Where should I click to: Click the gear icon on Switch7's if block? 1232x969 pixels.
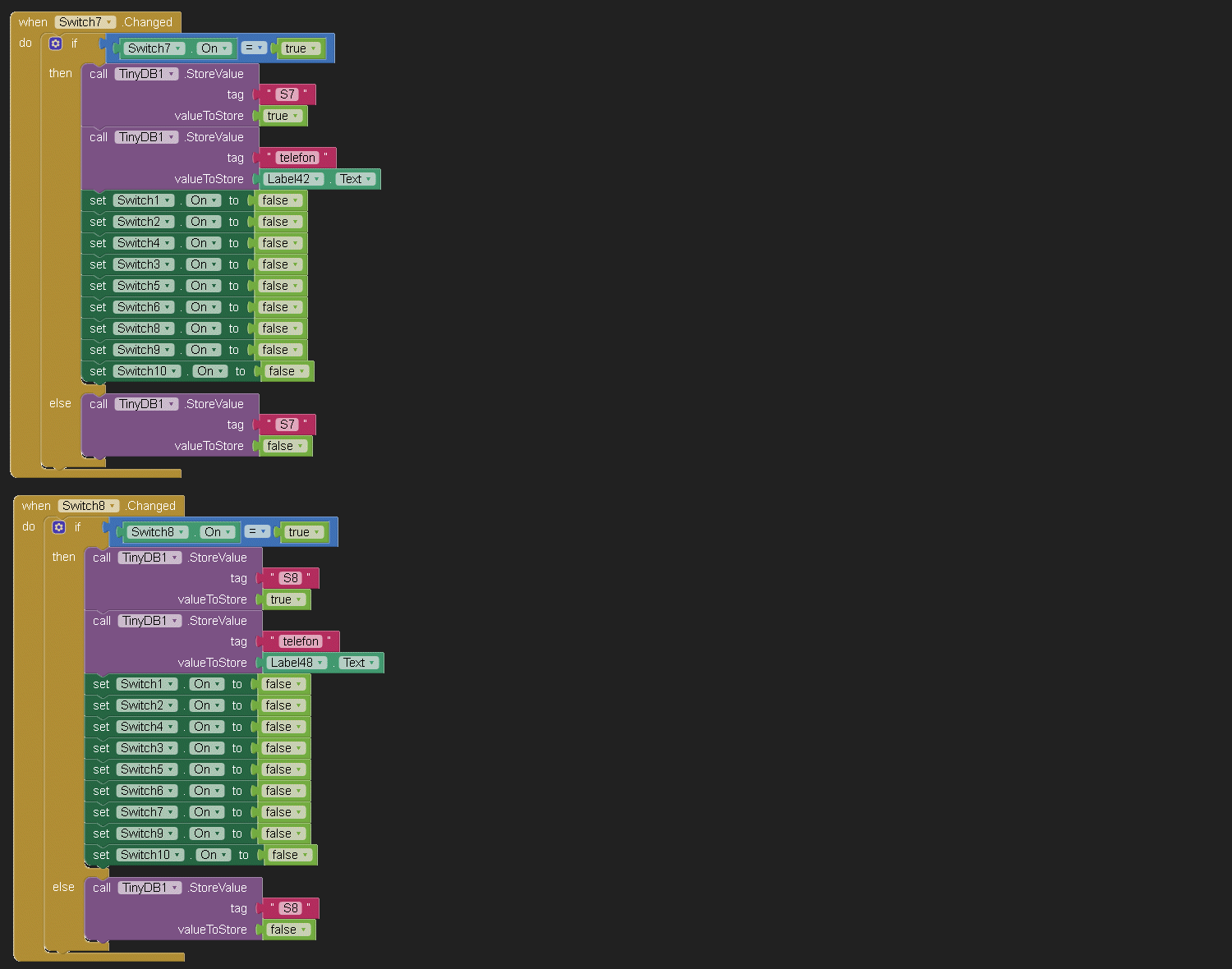pyautogui.click(x=56, y=44)
